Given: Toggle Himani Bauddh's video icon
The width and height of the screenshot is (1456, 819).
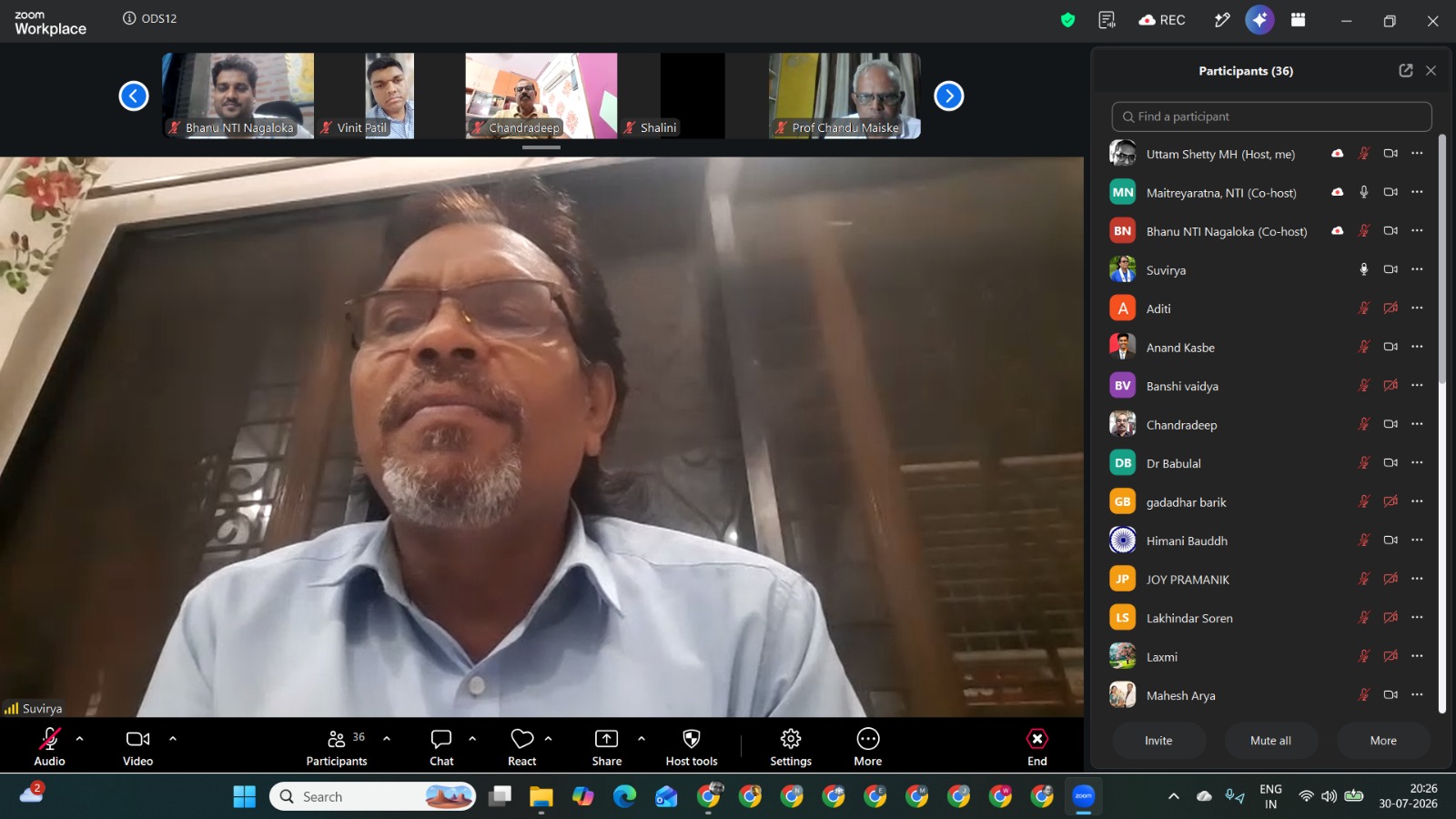Looking at the screenshot, I should coord(1390,541).
